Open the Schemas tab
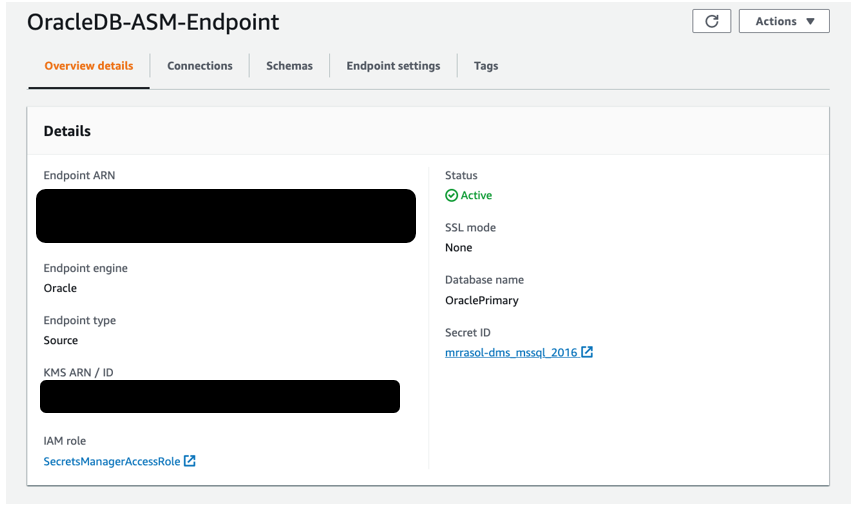 tap(289, 66)
